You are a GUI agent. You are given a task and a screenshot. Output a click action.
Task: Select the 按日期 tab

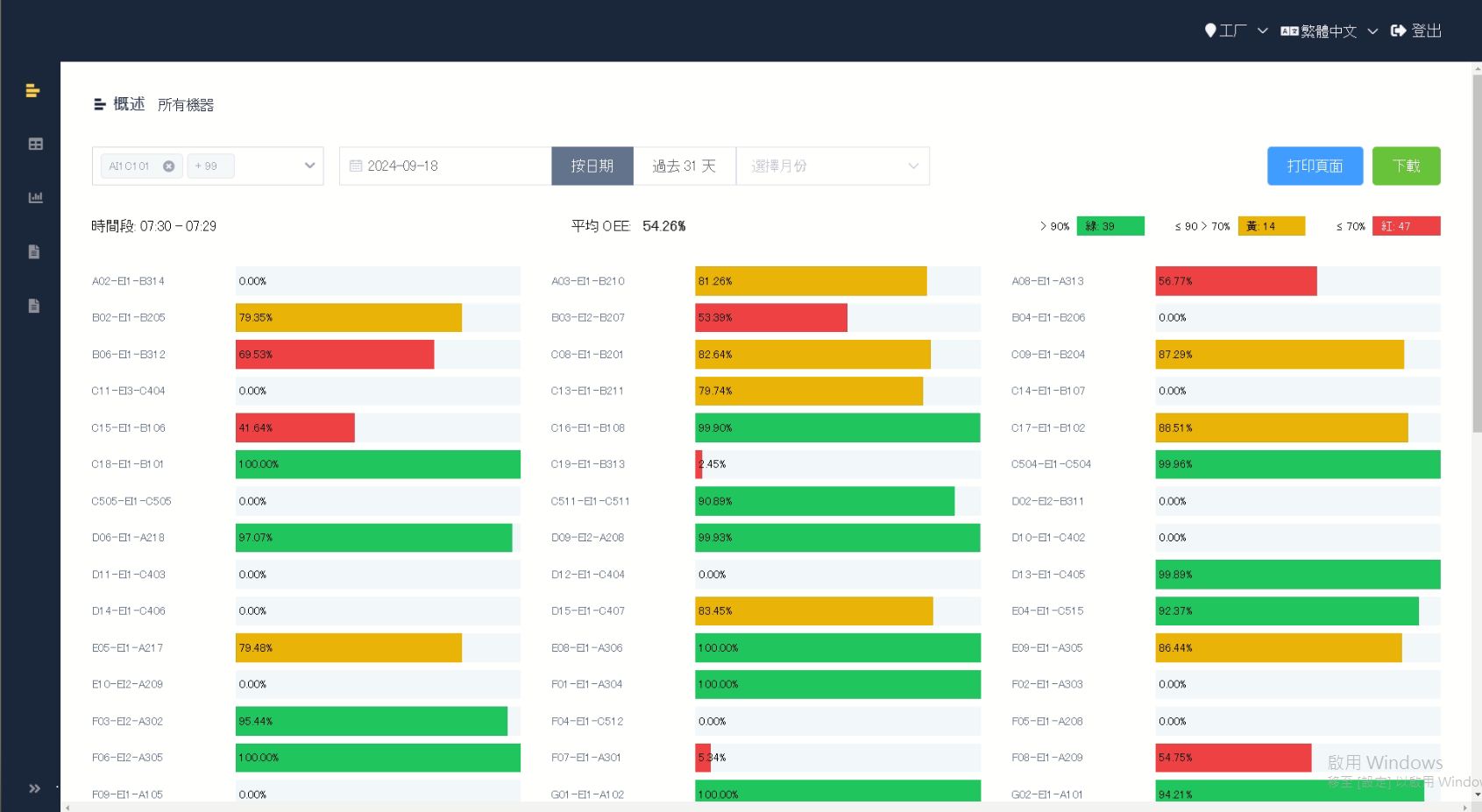pyautogui.click(x=592, y=166)
